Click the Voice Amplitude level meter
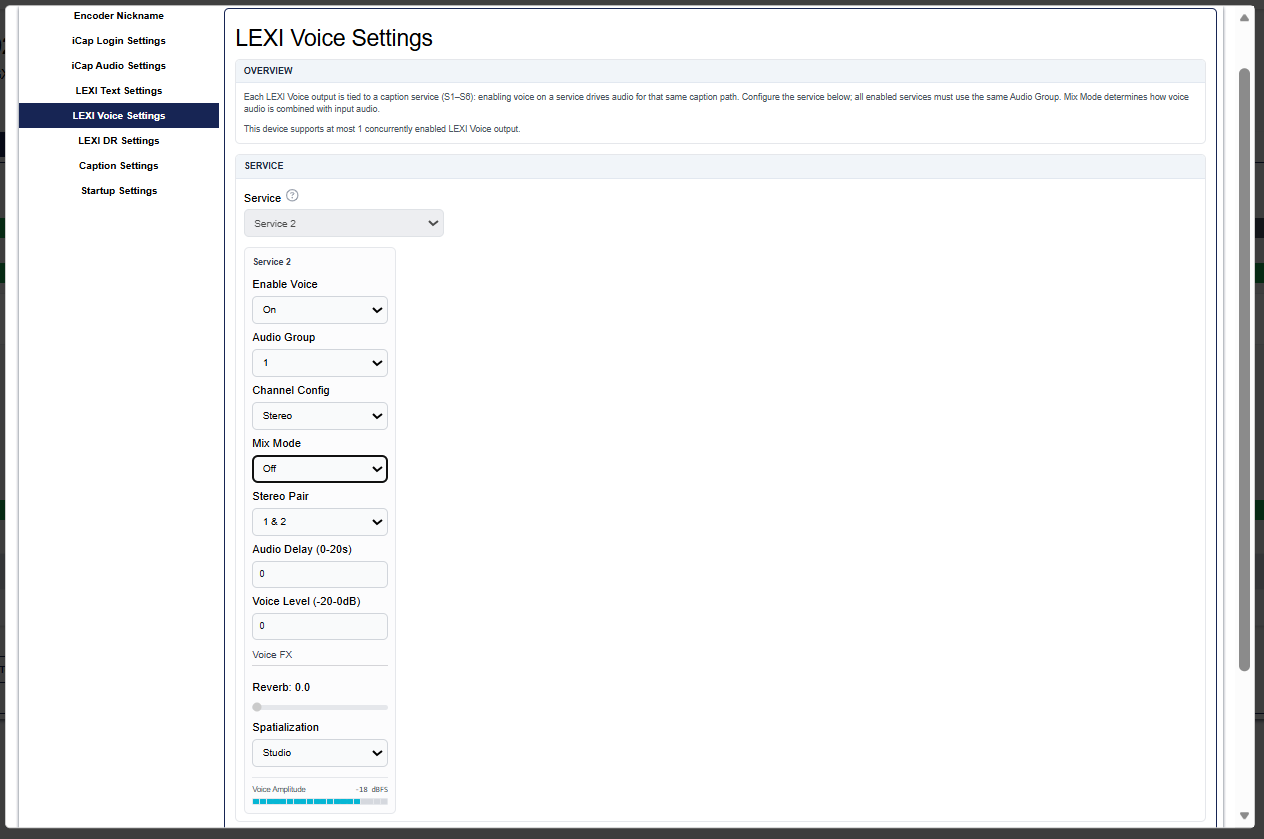Screen dimensions: 1264x839 320,802
